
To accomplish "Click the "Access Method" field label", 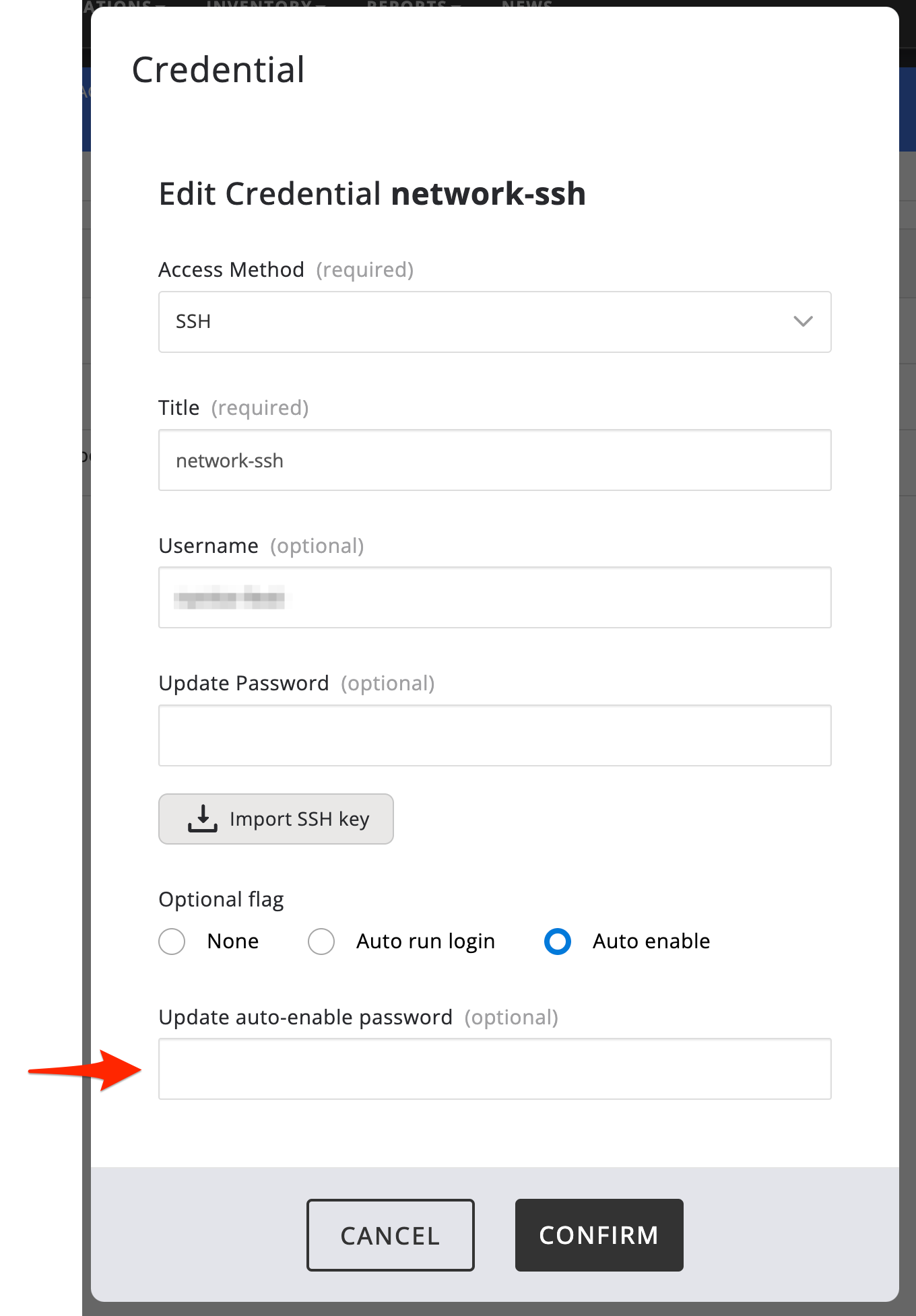I will click(231, 270).
